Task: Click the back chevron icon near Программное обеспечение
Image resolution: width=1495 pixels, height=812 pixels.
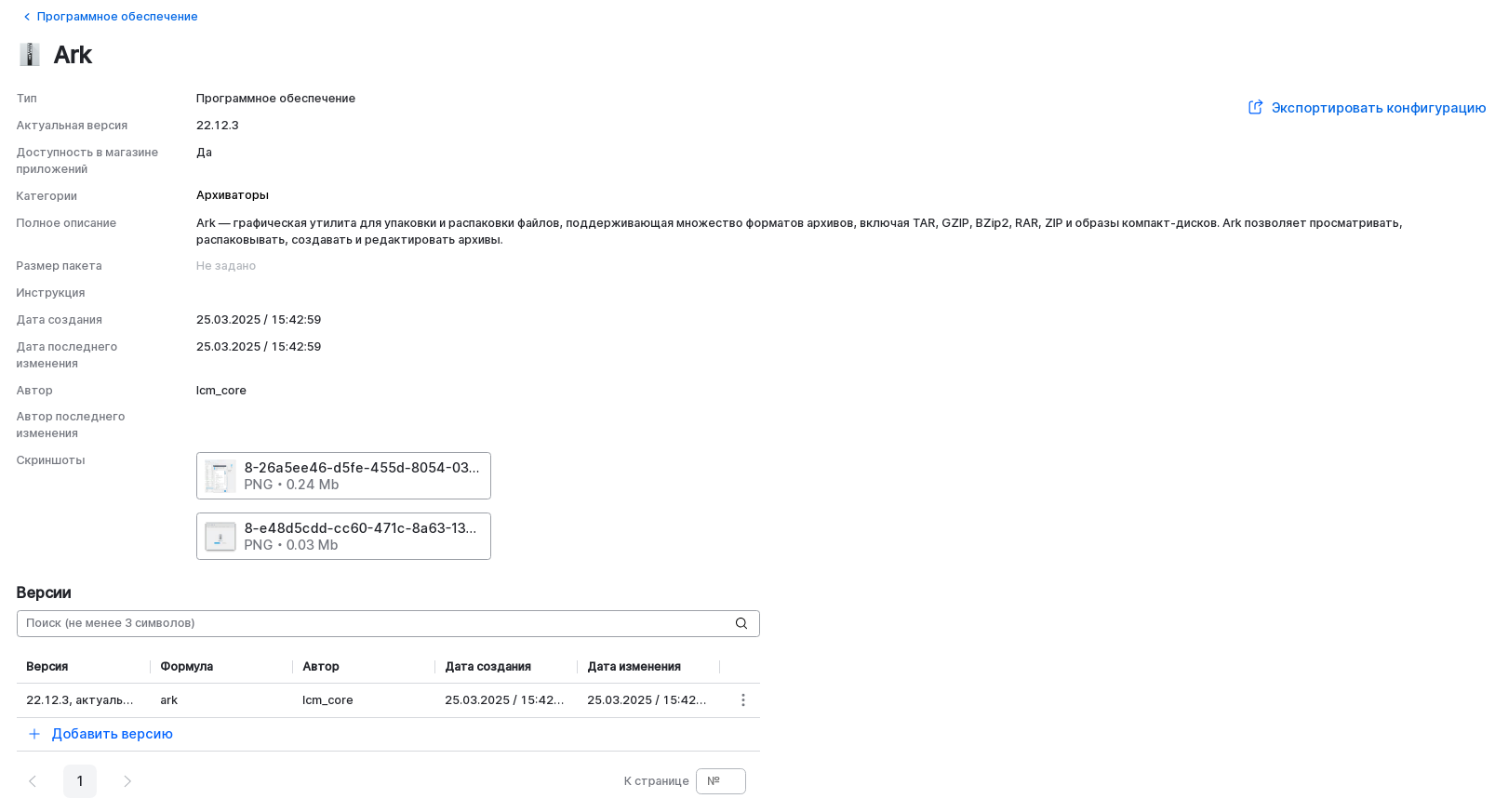Action: tap(27, 17)
